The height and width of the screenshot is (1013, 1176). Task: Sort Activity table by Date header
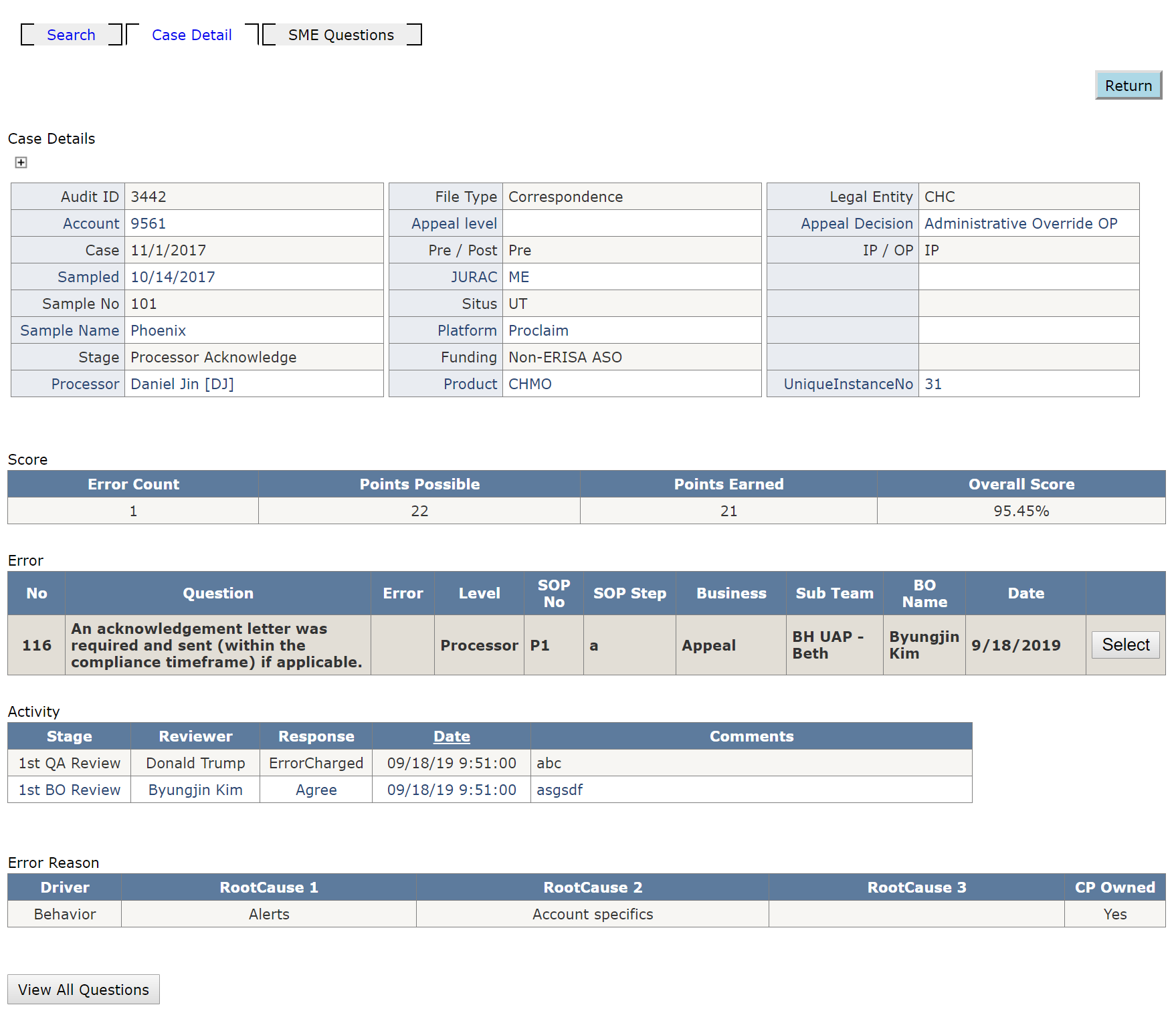tap(452, 736)
